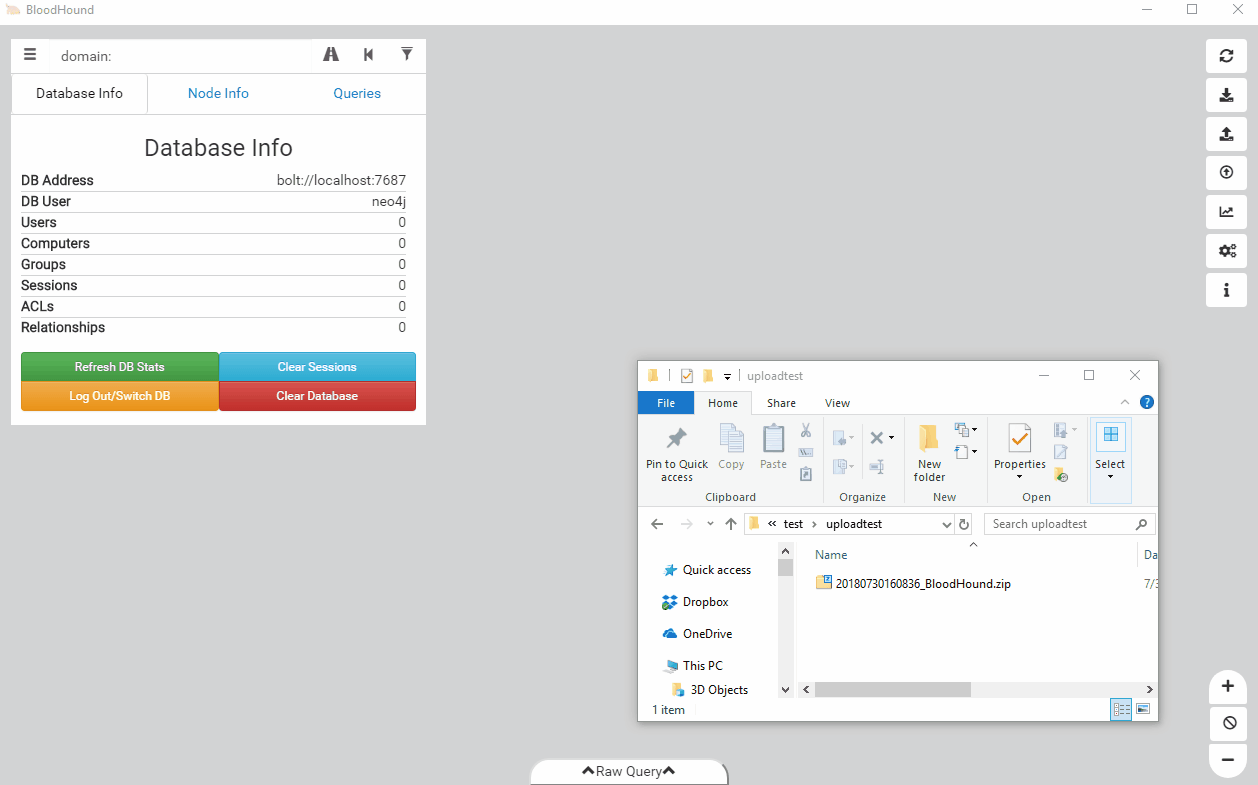Open the Share ribbon tab in Explorer
1258x785 pixels.
pyautogui.click(x=781, y=403)
